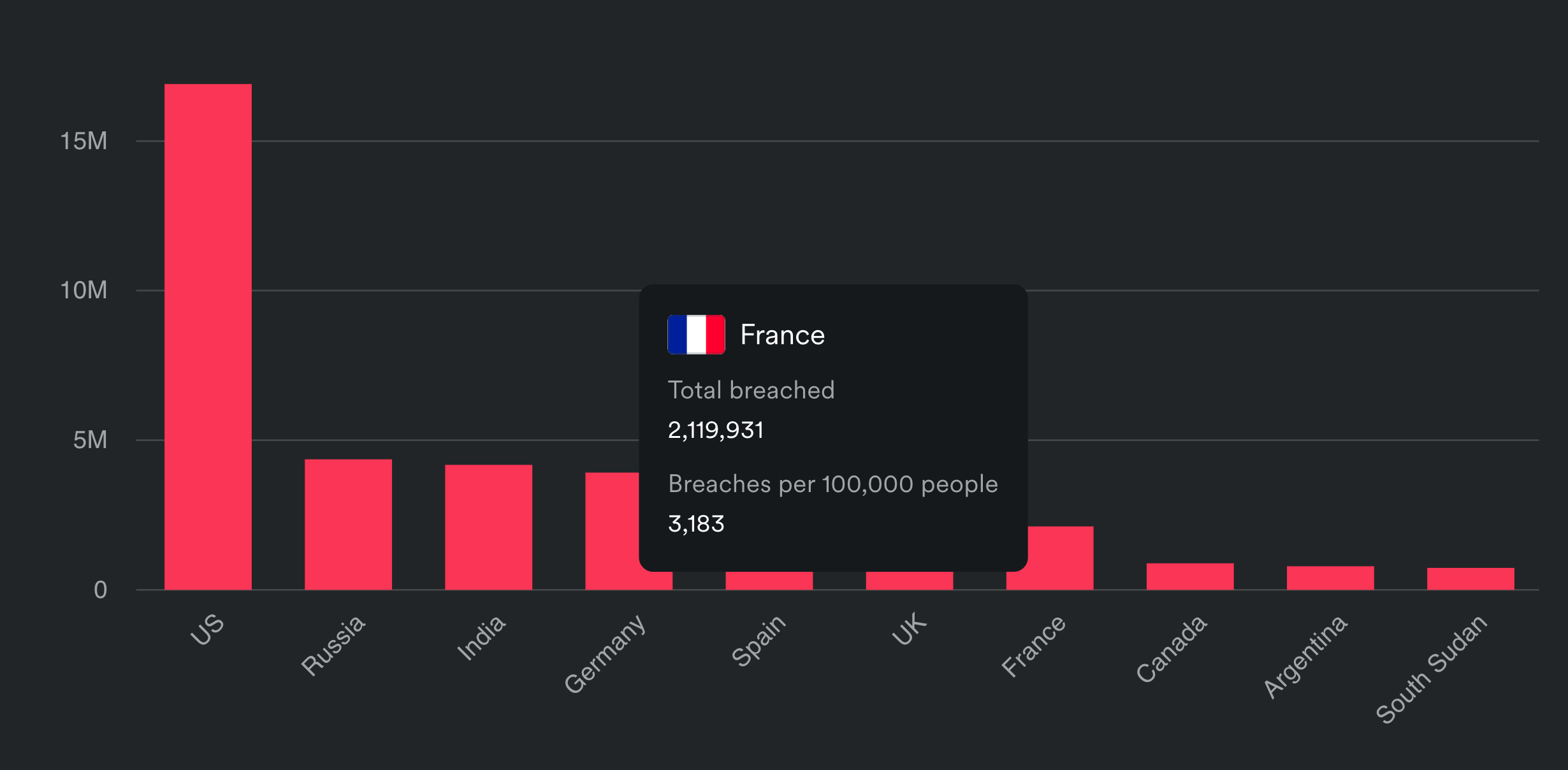Screen dimensions: 1568x770
Task: Click the 5M y-axis label
Action: tap(90, 440)
